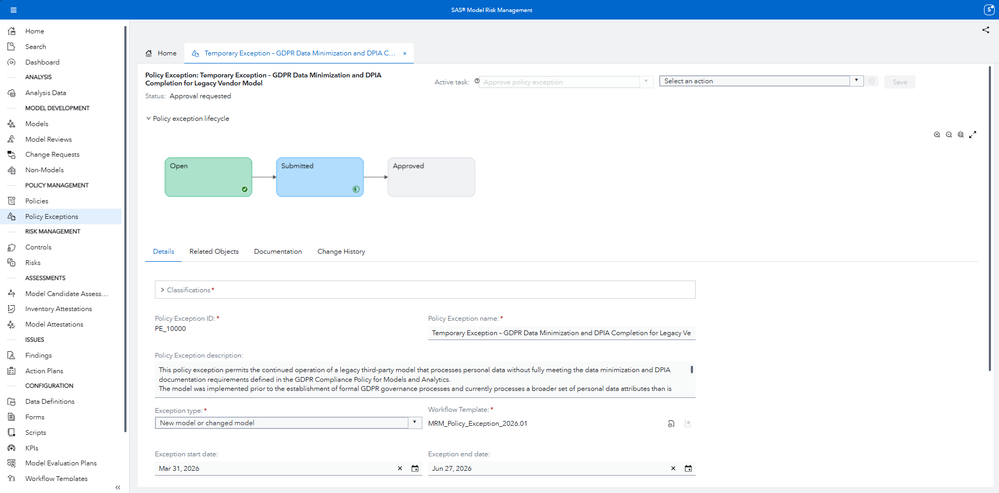Open the Exception type dropdown
This screenshot has height=493, width=999.
pos(288,423)
